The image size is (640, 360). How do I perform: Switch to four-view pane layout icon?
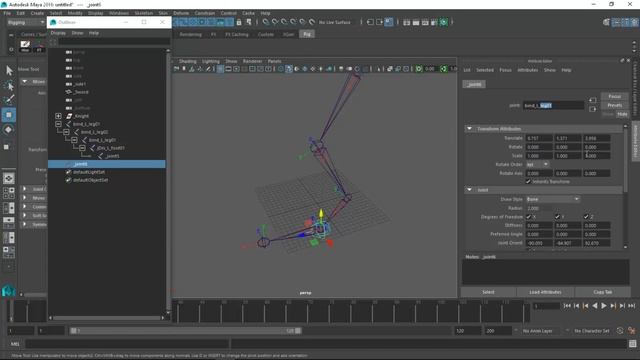click(x=9, y=193)
